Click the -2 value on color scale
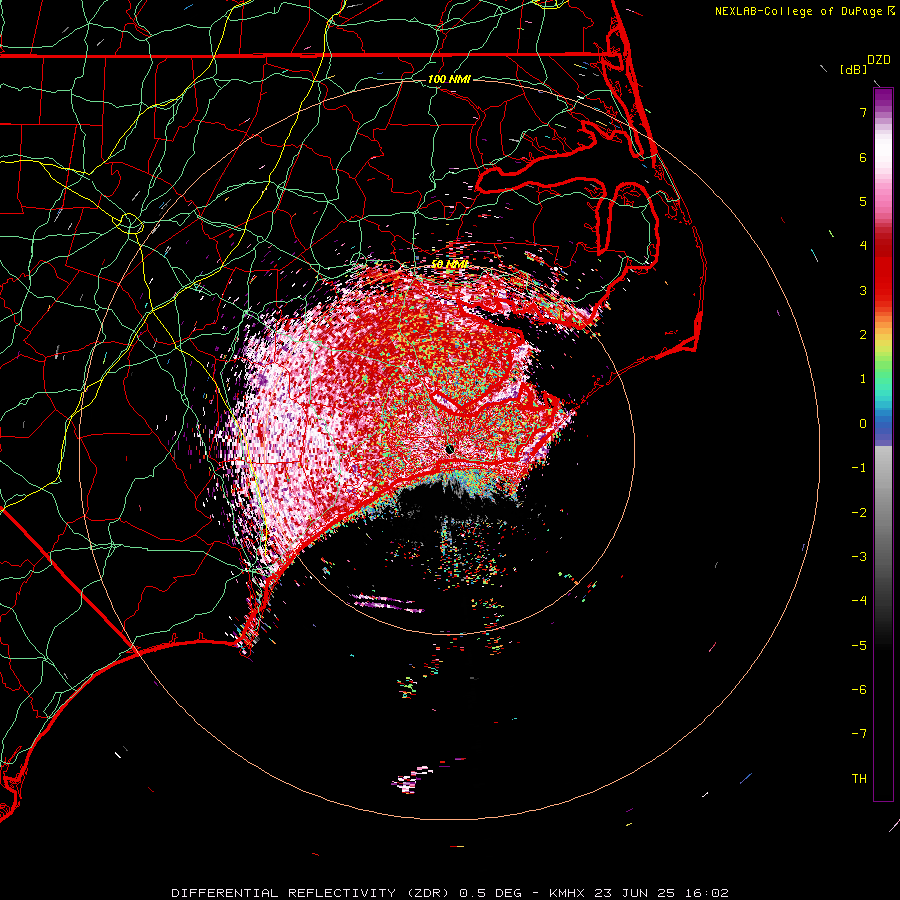 859,513
